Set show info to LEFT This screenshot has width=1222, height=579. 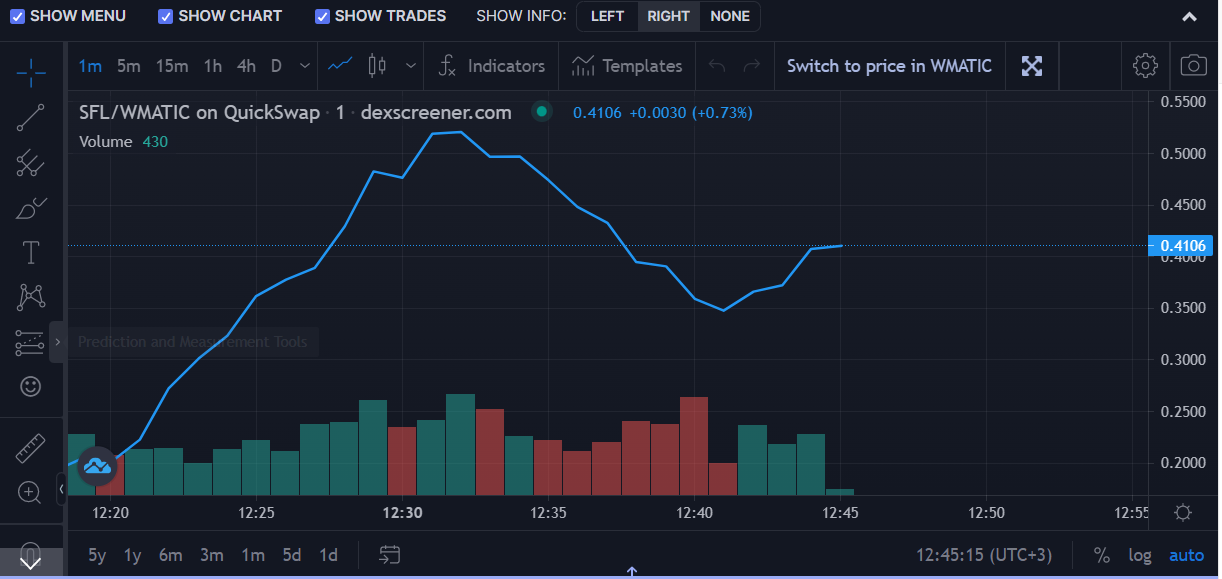(607, 16)
